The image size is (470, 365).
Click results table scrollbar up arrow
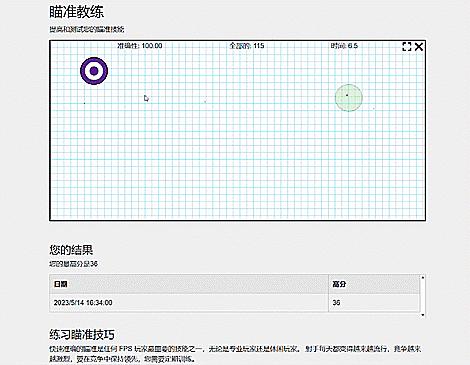point(423,277)
